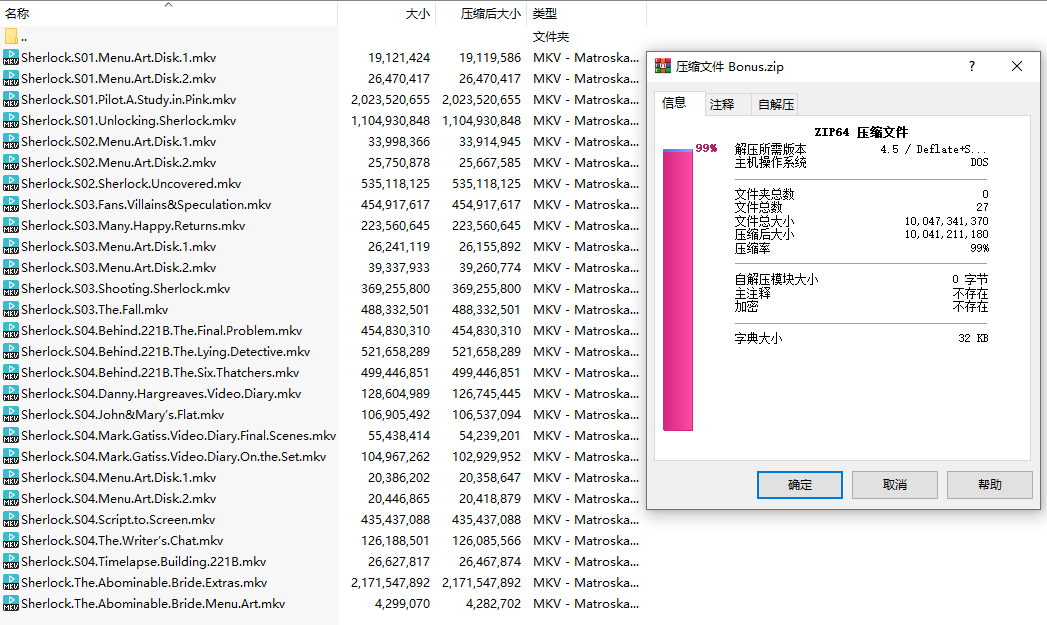The image size is (1047, 625).
Task: Click the help question mark in the dialog title bar
Action: (x=972, y=67)
